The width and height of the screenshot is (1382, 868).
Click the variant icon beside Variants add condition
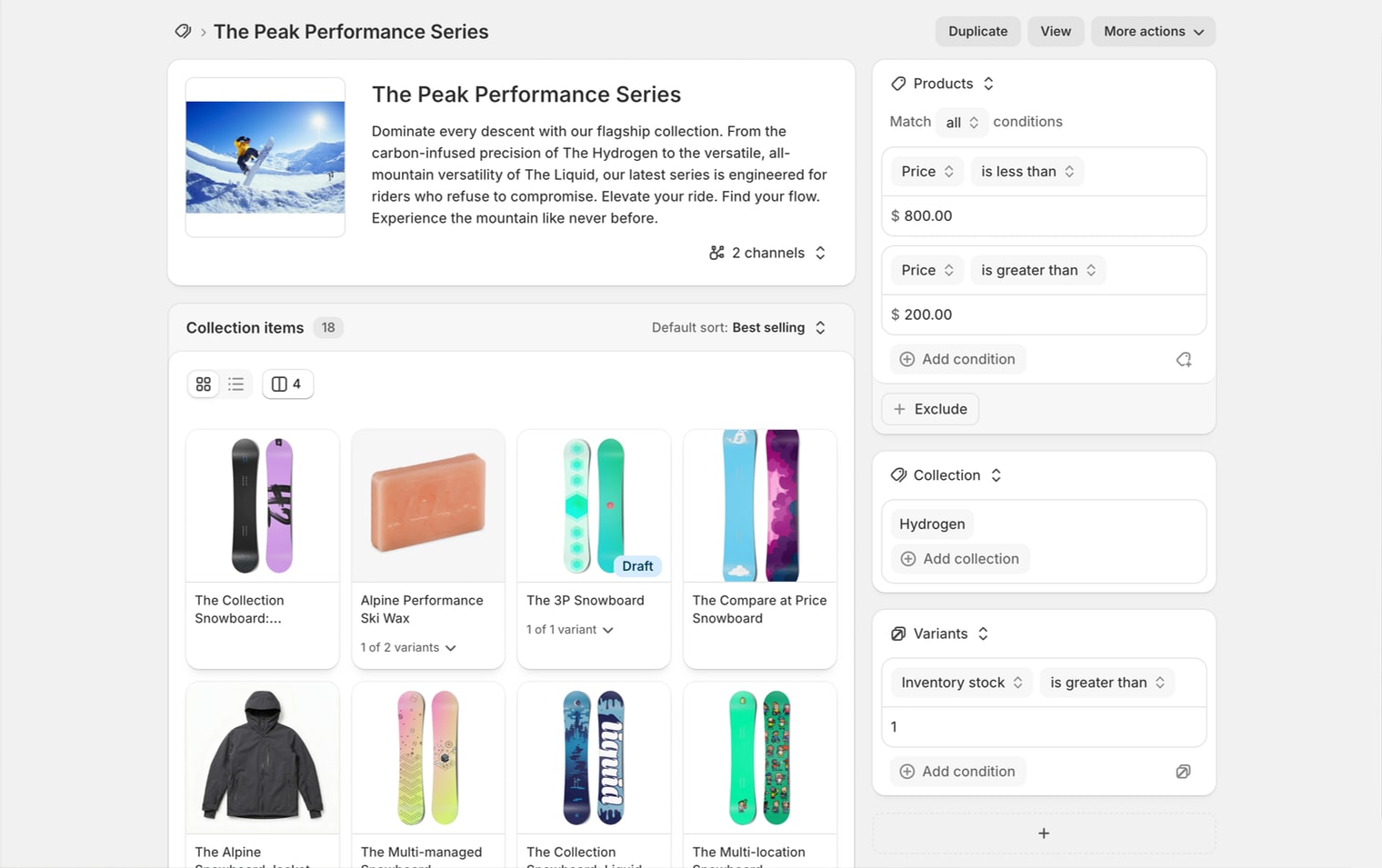click(1183, 772)
